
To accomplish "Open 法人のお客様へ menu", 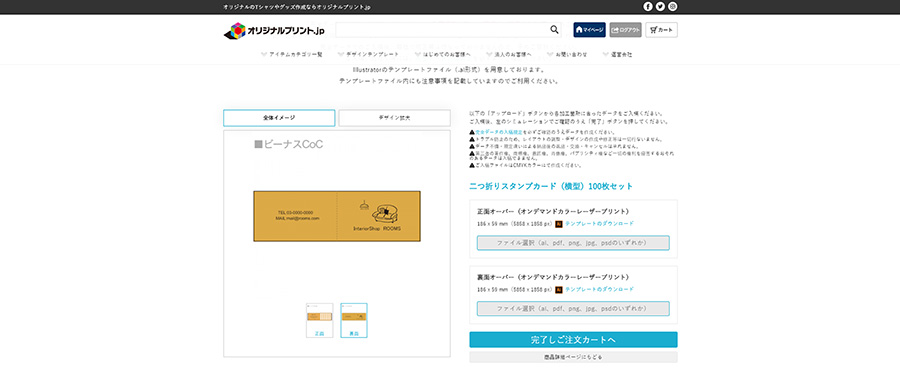I will (508, 55).
